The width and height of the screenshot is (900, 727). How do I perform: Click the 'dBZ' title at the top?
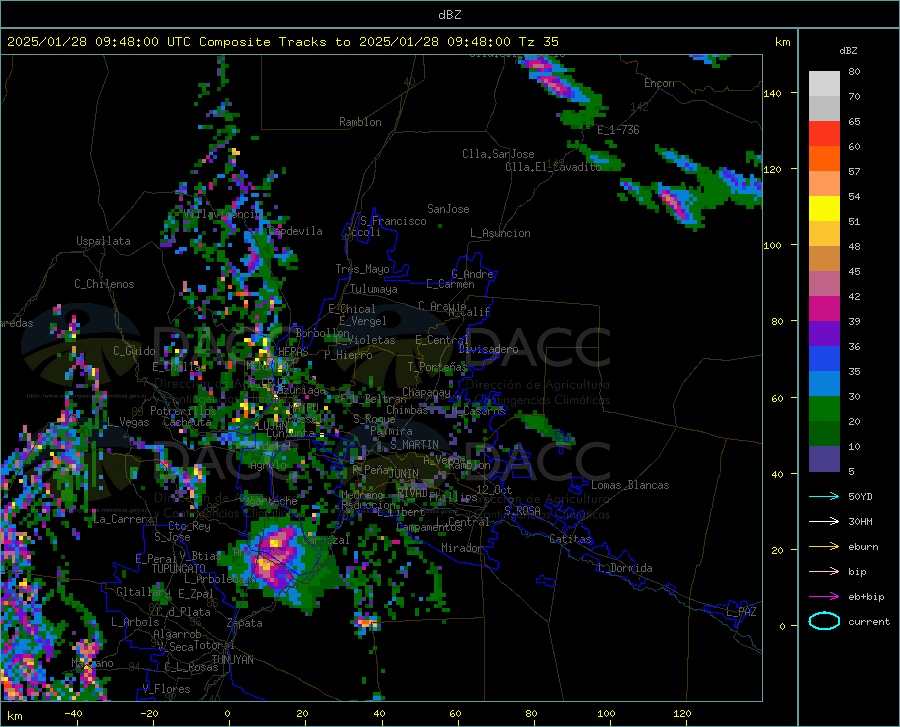coord(449,15)
